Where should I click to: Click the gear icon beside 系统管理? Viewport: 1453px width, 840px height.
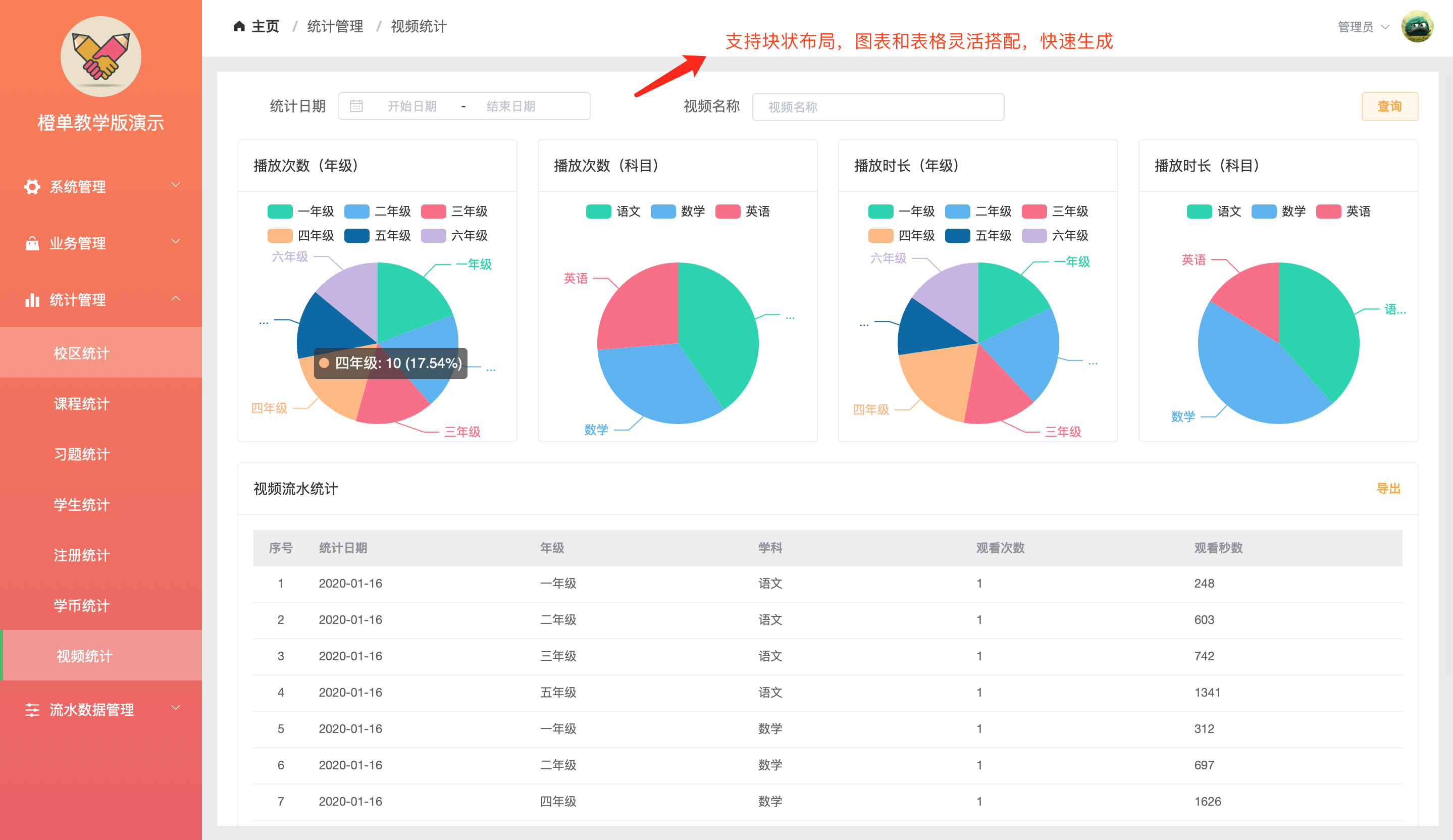[x=32, y=187]
